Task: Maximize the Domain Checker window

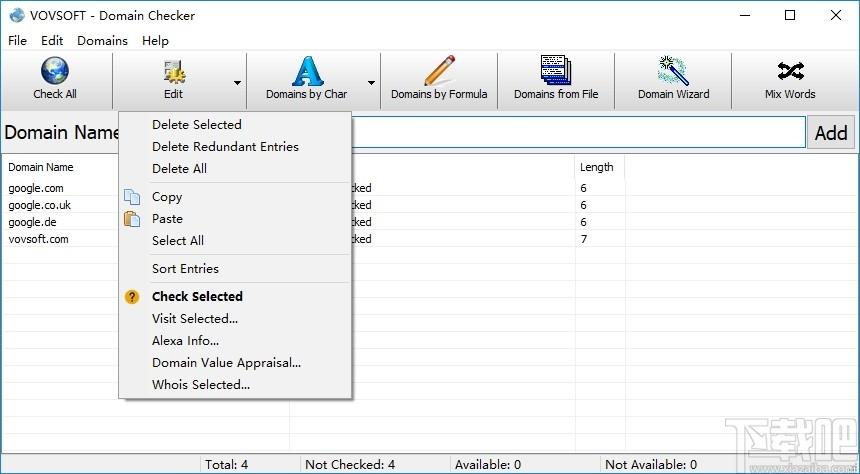Action: point(790,15)
